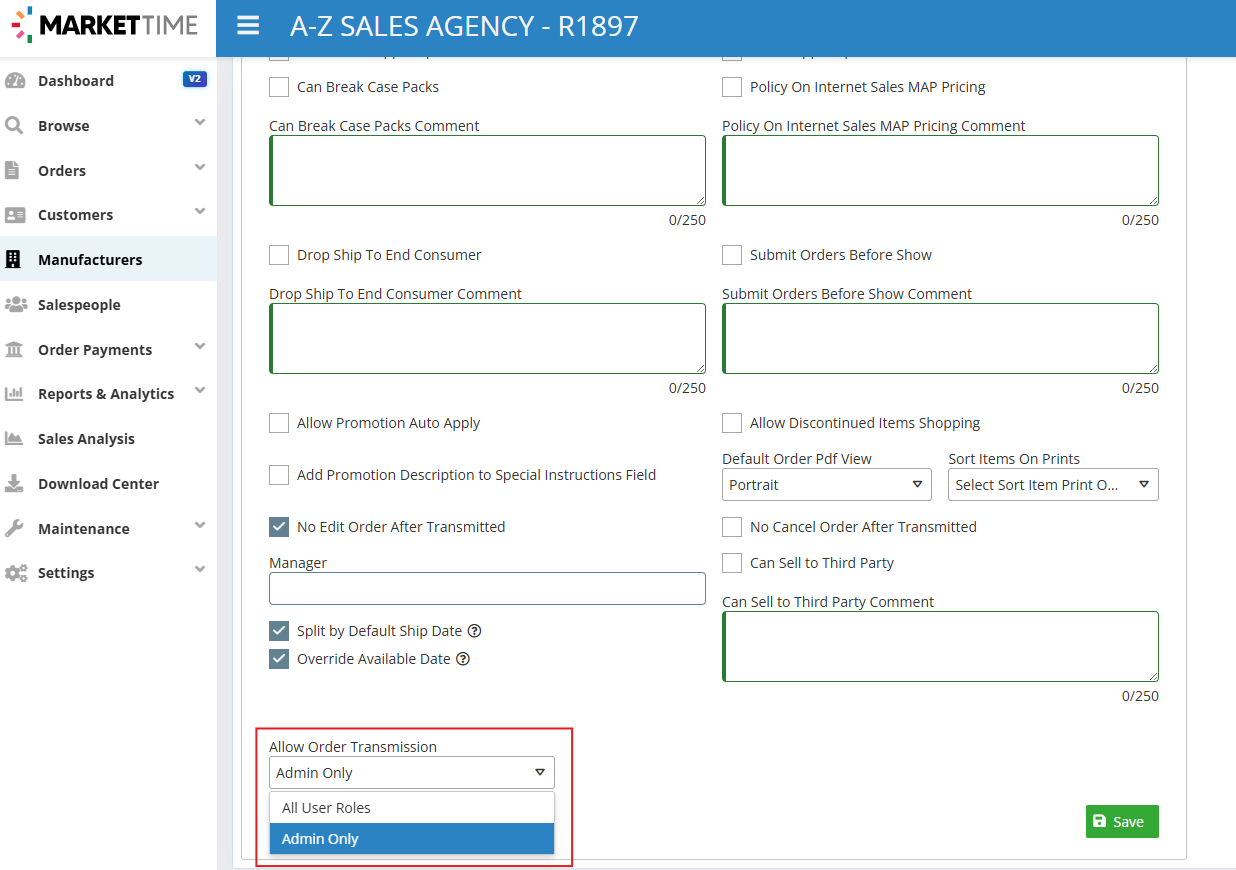Expand the Settings menu chevron

pos(200,570)
